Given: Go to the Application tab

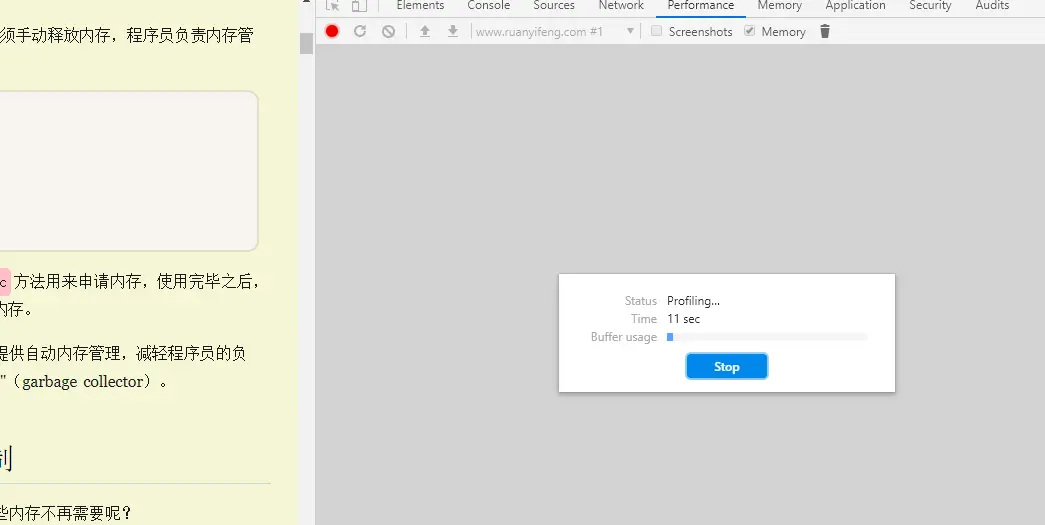Looking at the screenshot, I should click(x=856, y=5).
